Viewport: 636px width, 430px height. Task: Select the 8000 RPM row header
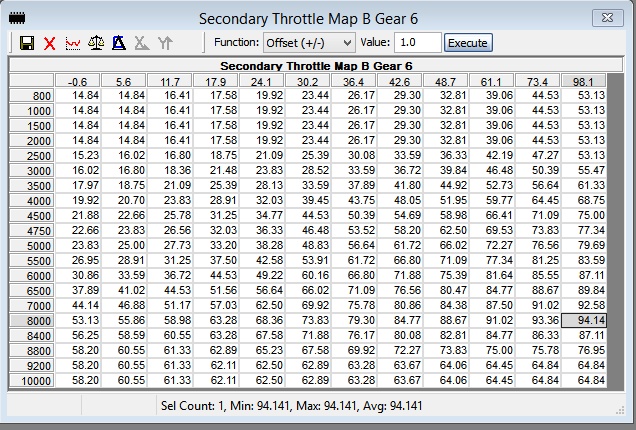[32, 320]
